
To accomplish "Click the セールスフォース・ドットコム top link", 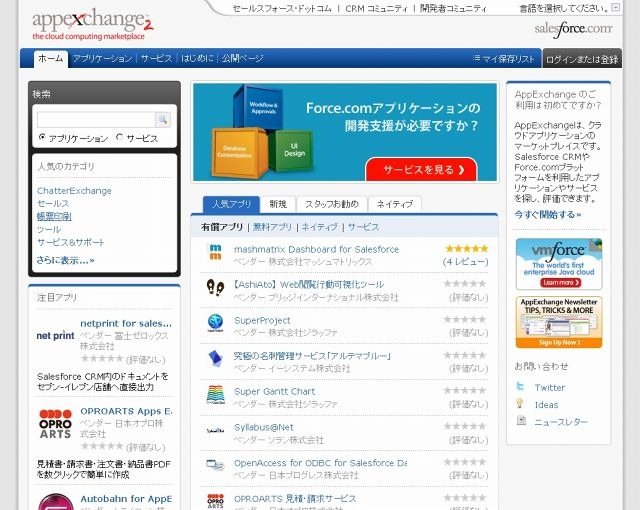I will 282,8.
